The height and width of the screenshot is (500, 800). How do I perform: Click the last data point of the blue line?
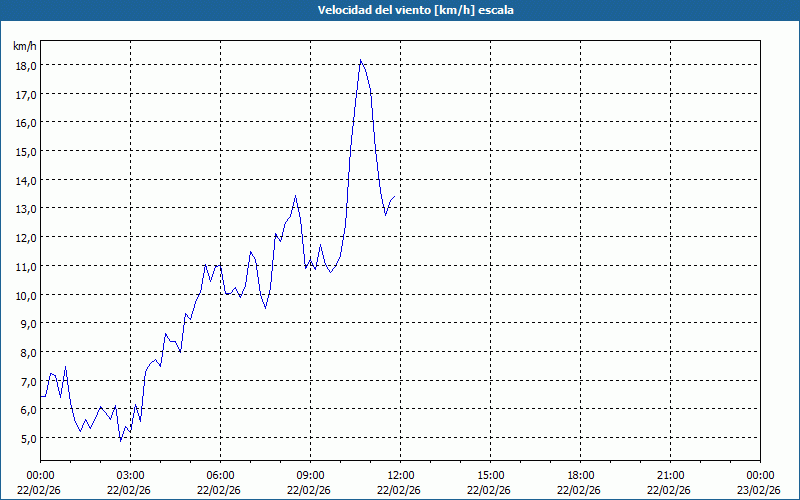point(396,196)
